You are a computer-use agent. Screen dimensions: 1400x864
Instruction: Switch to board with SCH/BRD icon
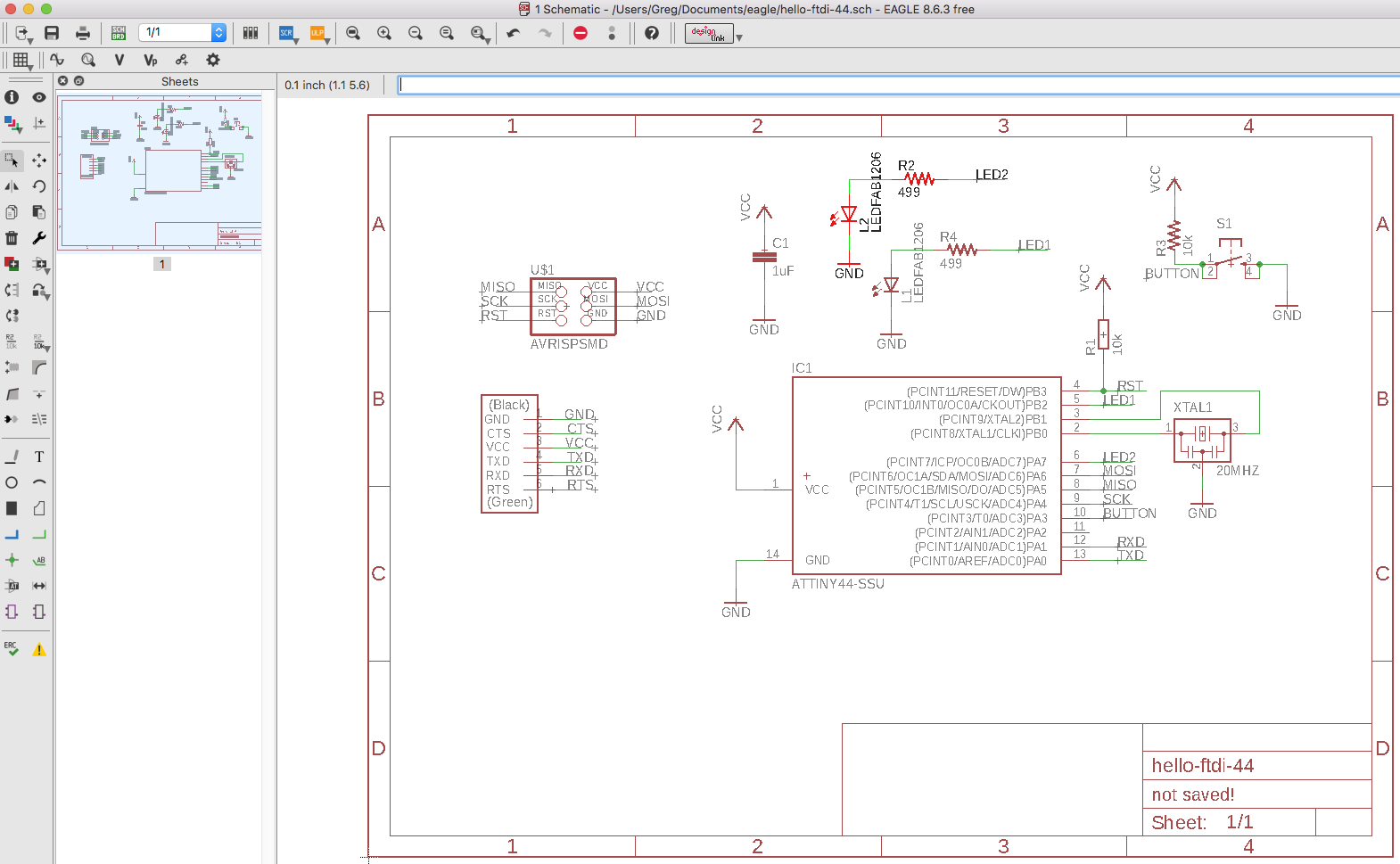(119, 33)
